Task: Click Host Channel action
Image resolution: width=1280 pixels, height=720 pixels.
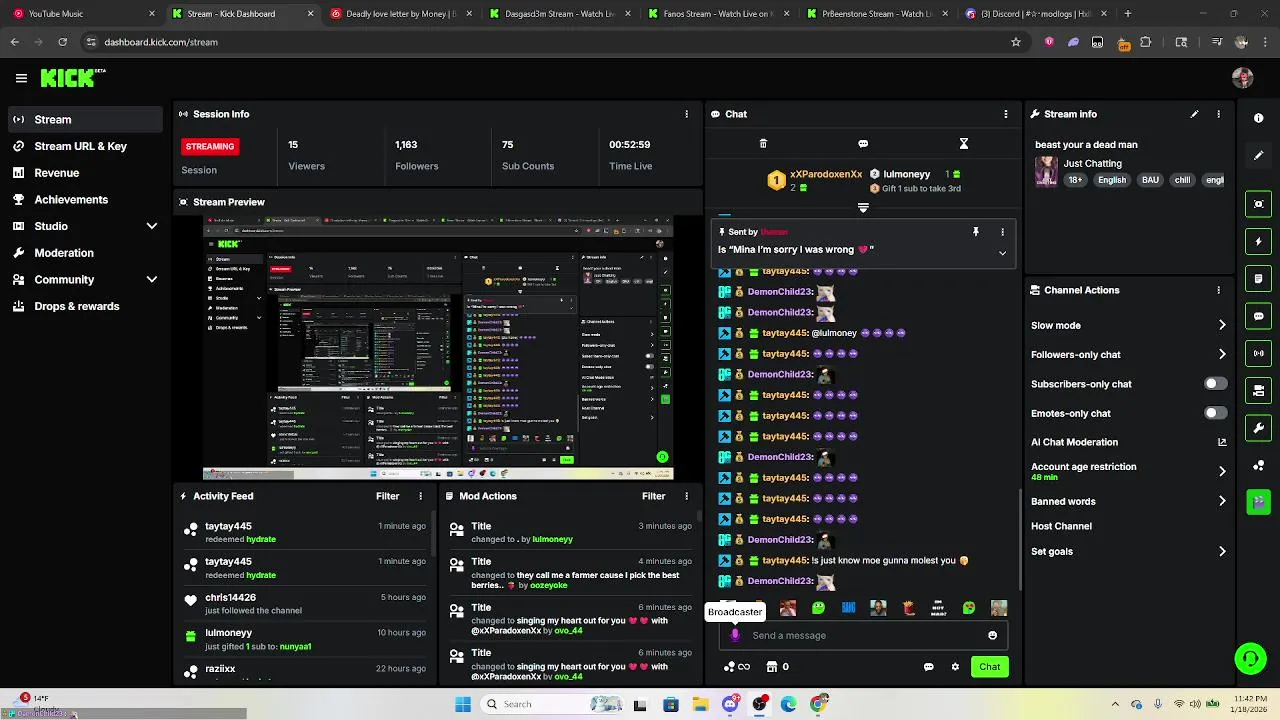Action: pyautogui.click(x=1061, y=526)
